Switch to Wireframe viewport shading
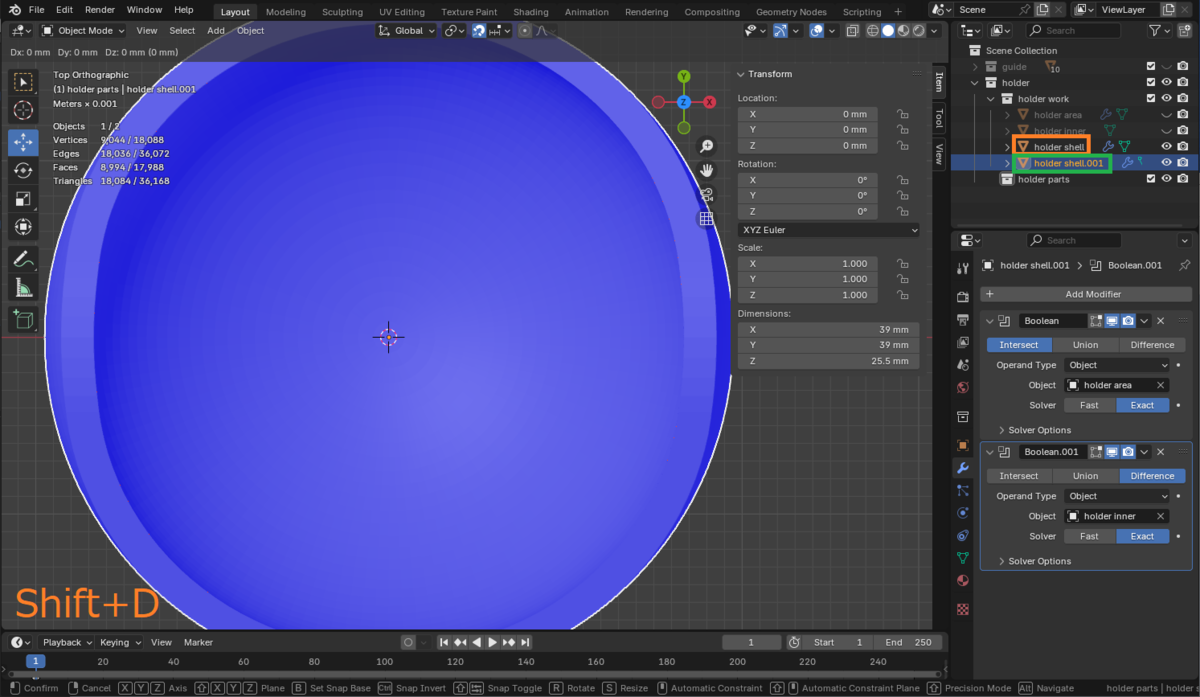1200x697 pixels. click(x=872, y=31)
